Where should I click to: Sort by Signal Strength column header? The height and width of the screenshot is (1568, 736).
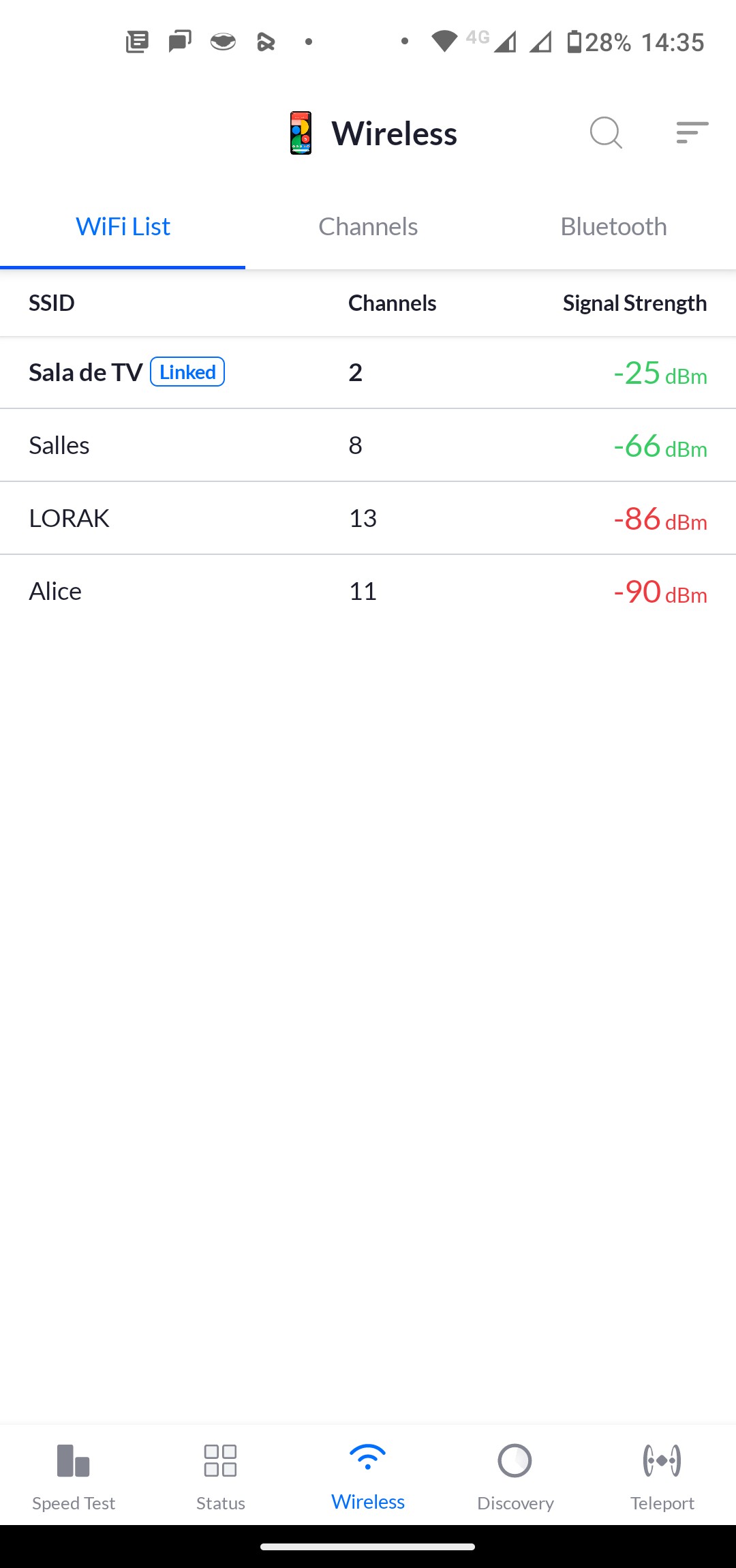coord(634,303)
